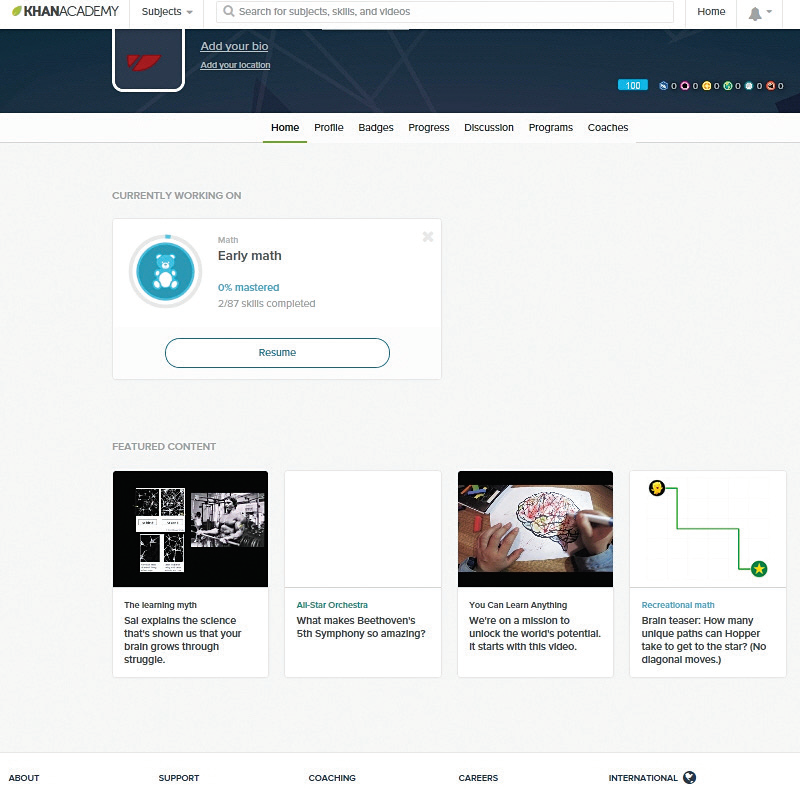The image size is (800, 789).
Task: Open the brain drawing video thumbnail
Action: [x=534, y=528]
